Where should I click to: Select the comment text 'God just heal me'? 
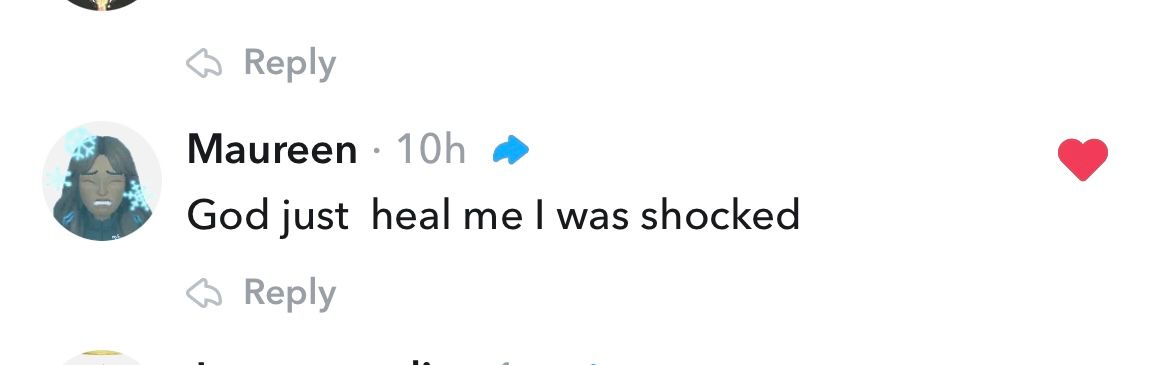354,216
